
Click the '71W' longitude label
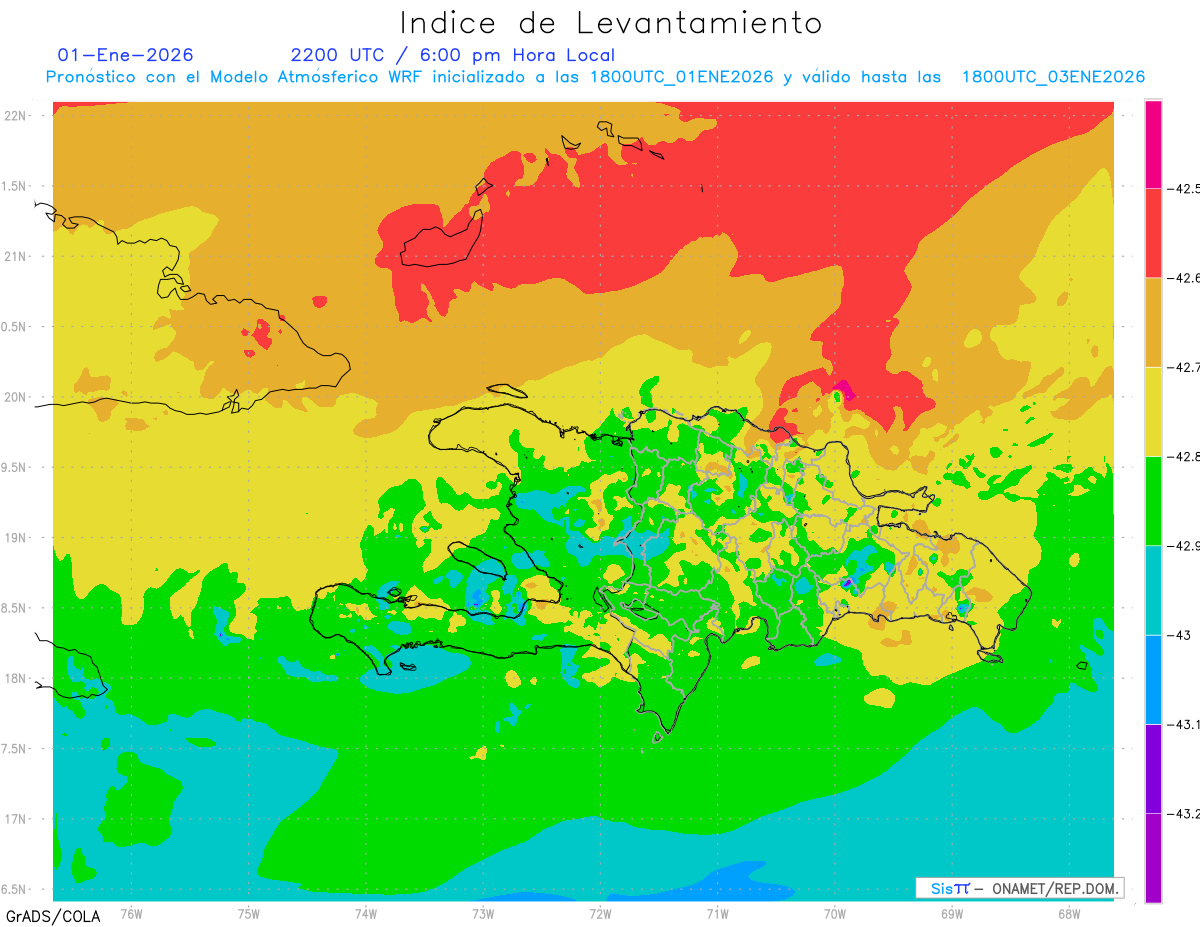click(x=717, y=913)
